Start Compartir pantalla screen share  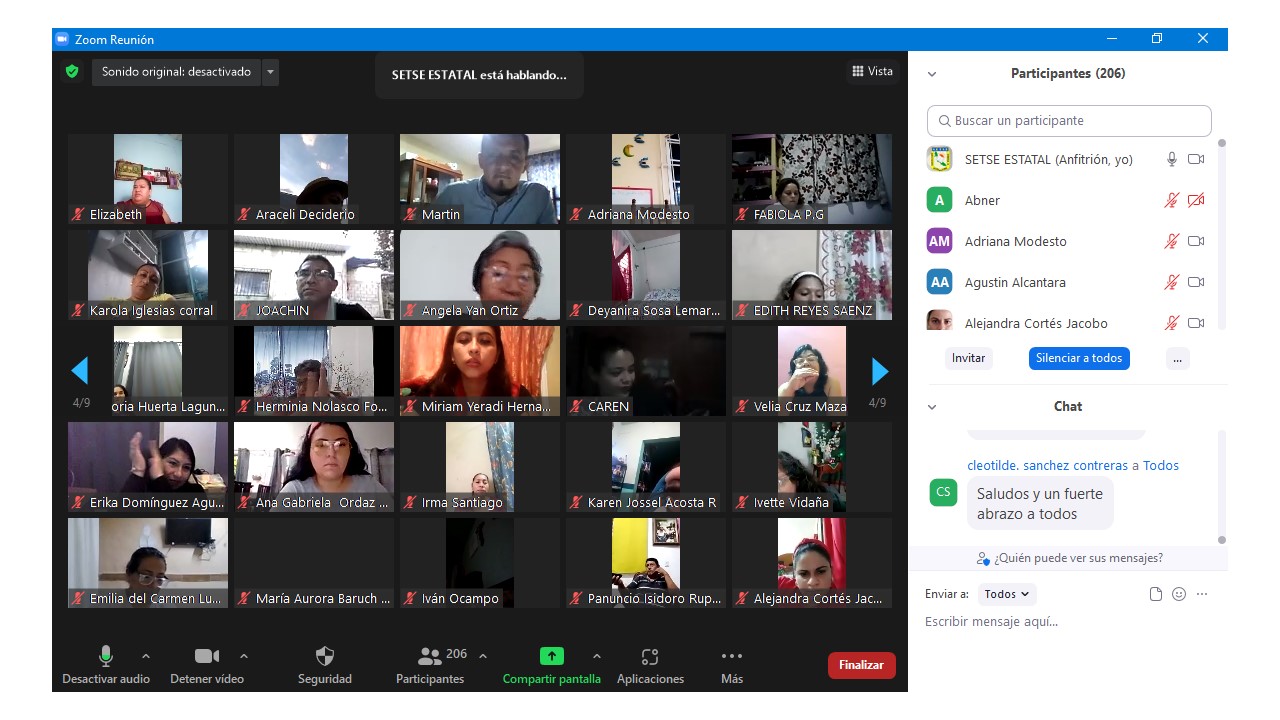(x=552, y=665)
